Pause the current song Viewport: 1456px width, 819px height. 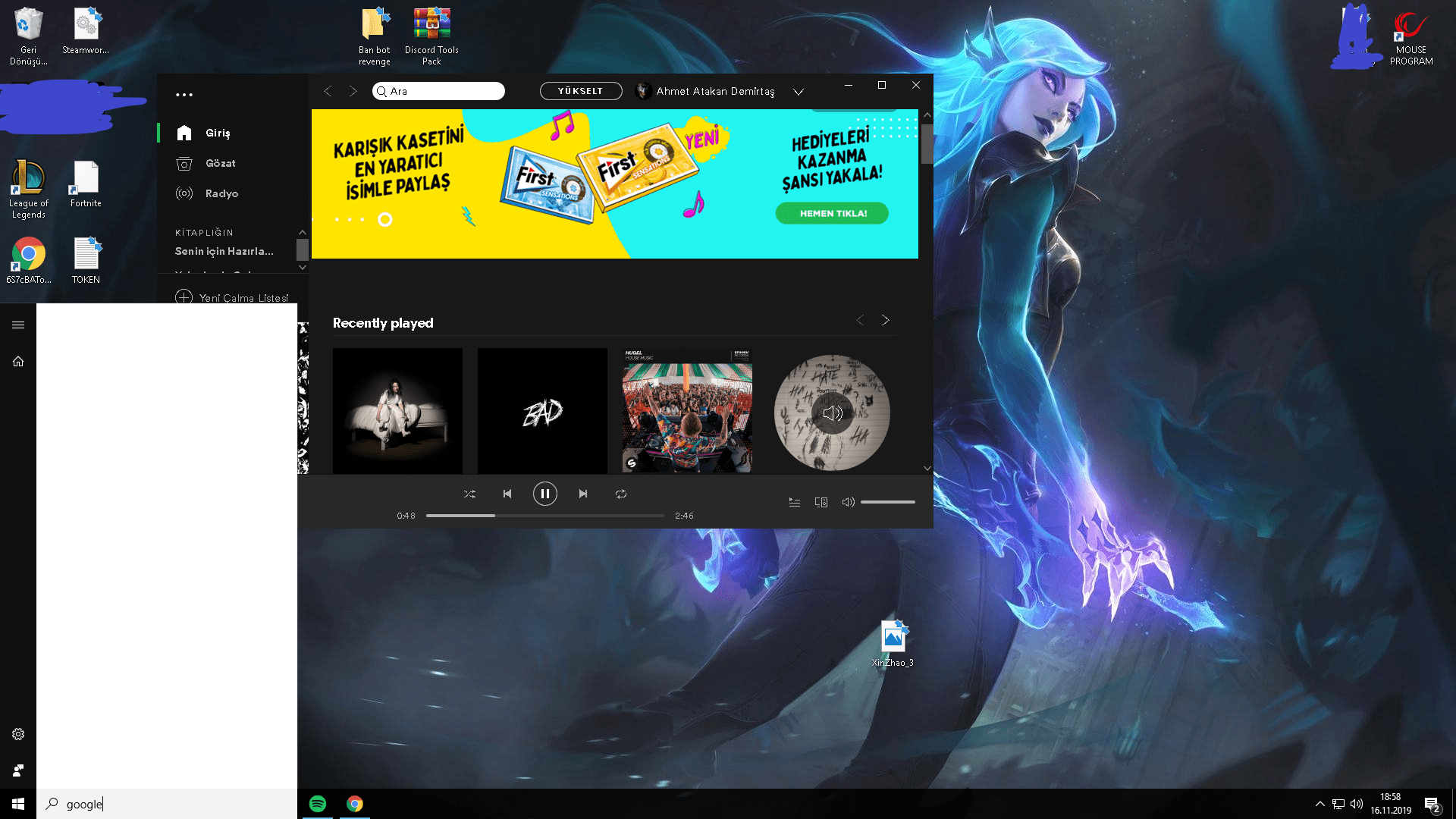coord(545,494)
